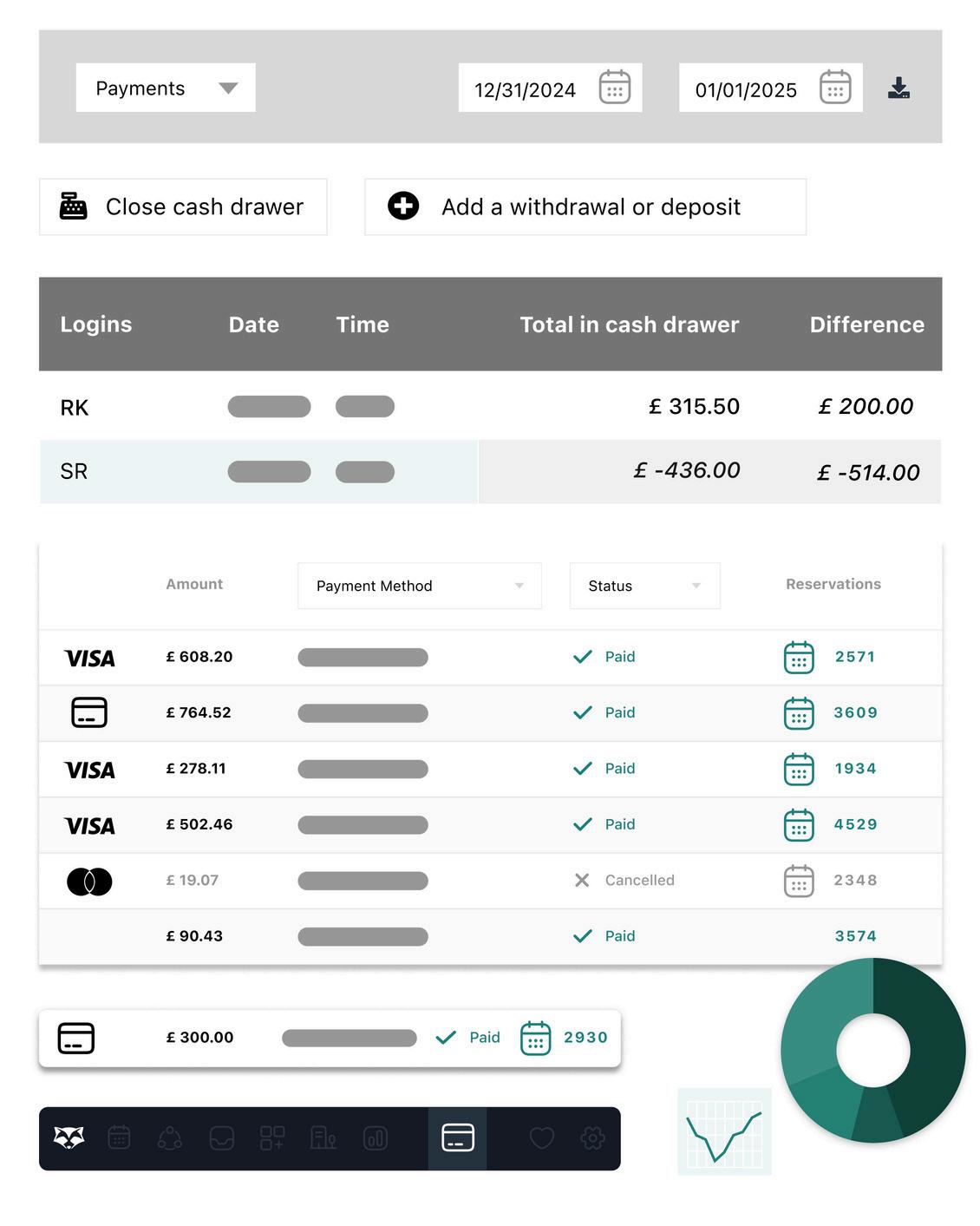Expand the Payment Method filter dropdown
Viewport: 980px width, 1226px height.
pos(419,586)
